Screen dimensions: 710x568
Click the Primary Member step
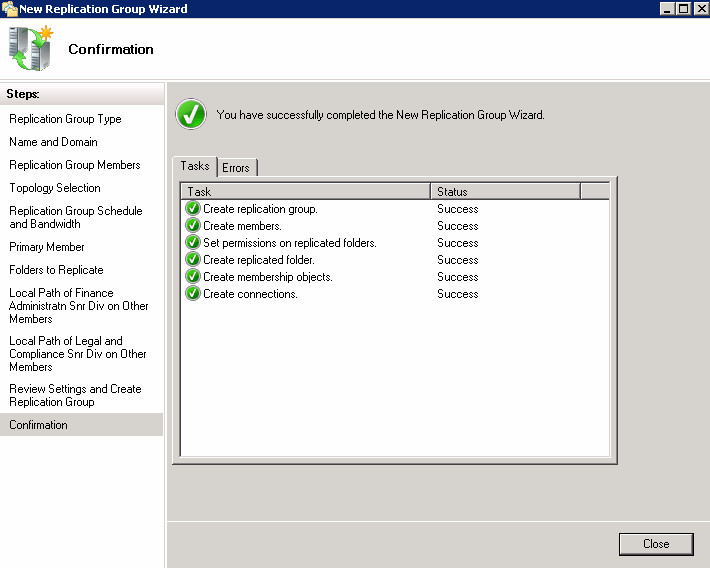click(x=47, y=247)
